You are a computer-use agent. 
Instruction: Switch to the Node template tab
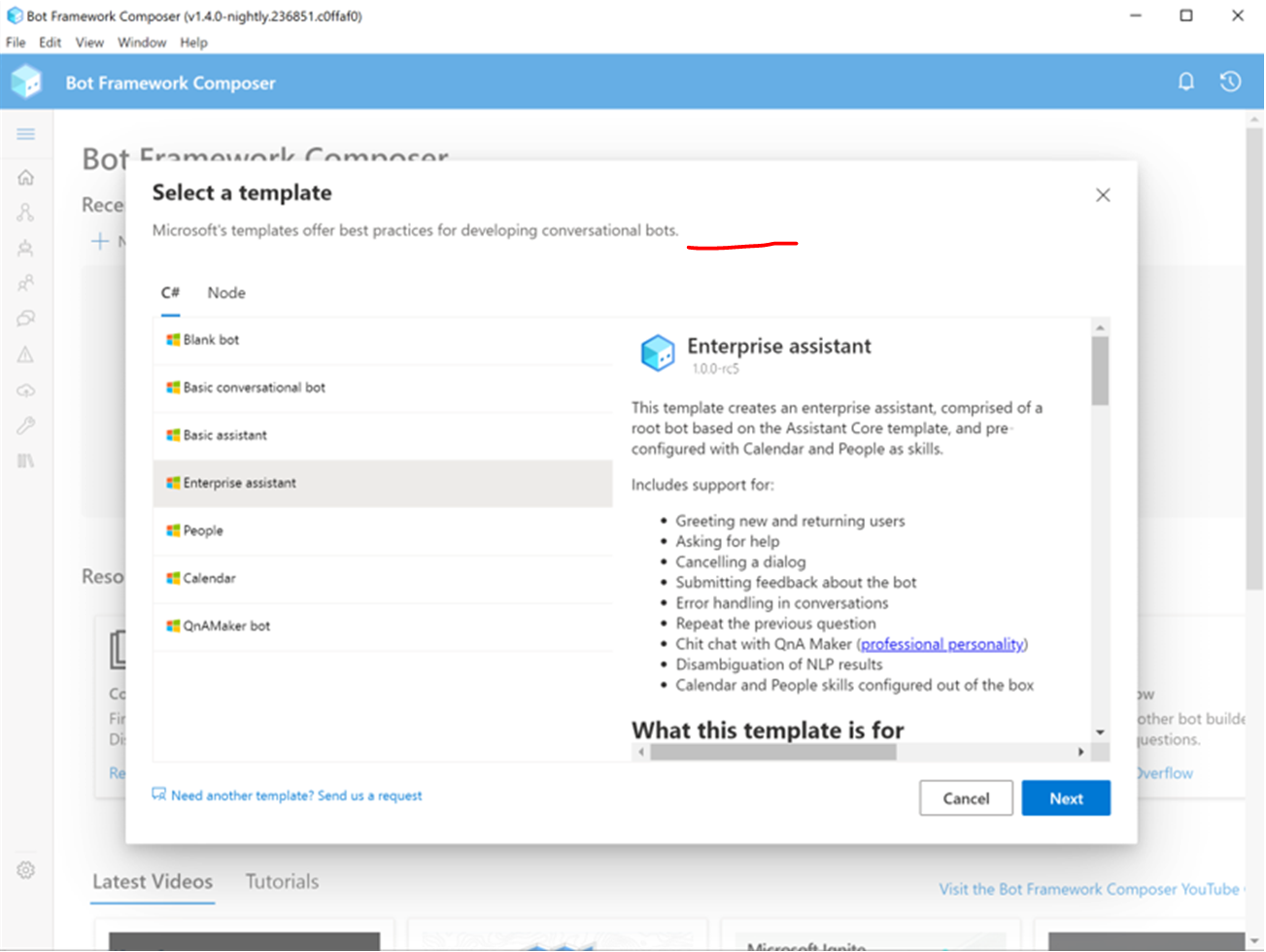coord(225,292)
